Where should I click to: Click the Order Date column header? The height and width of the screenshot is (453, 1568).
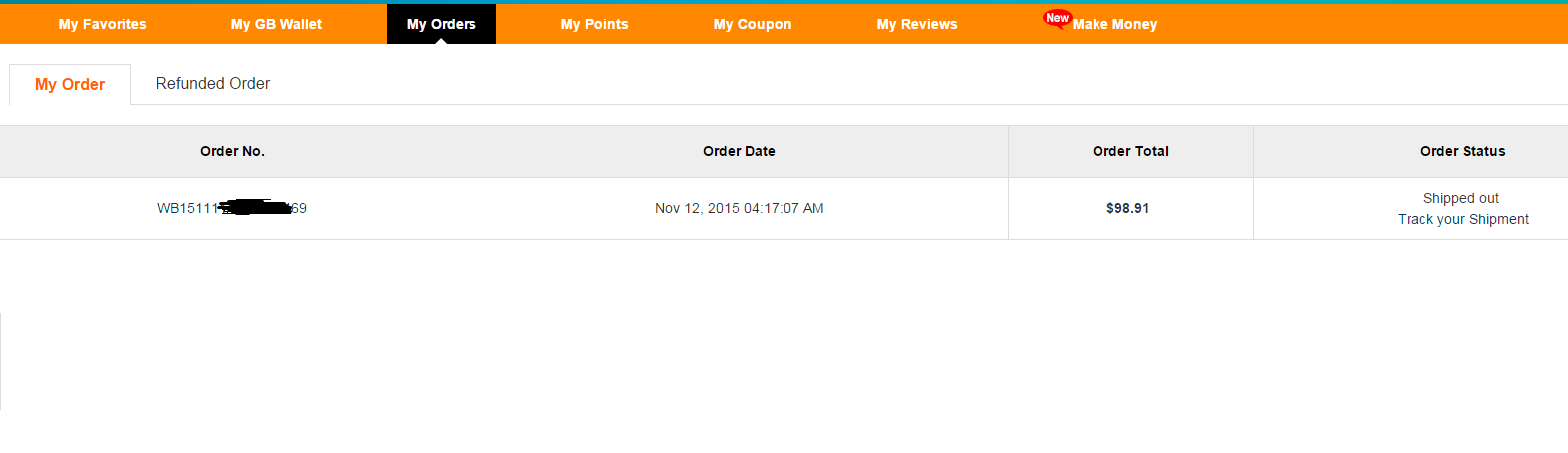click(x=739, y=151)
